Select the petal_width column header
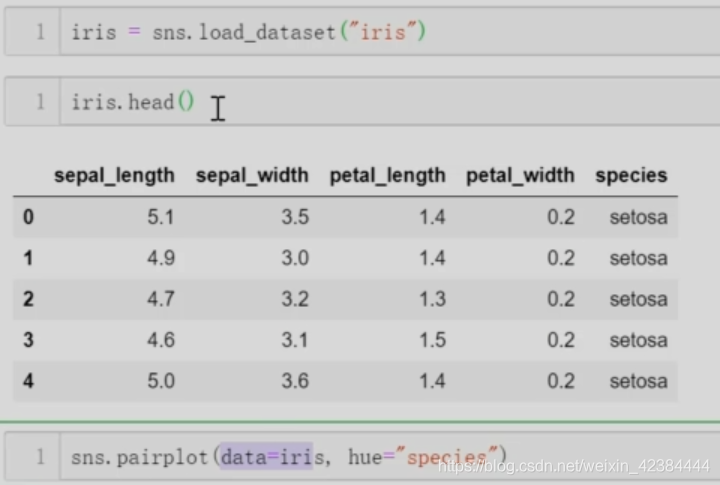This screenshot has height=485, width=720. tap(520, 176)
